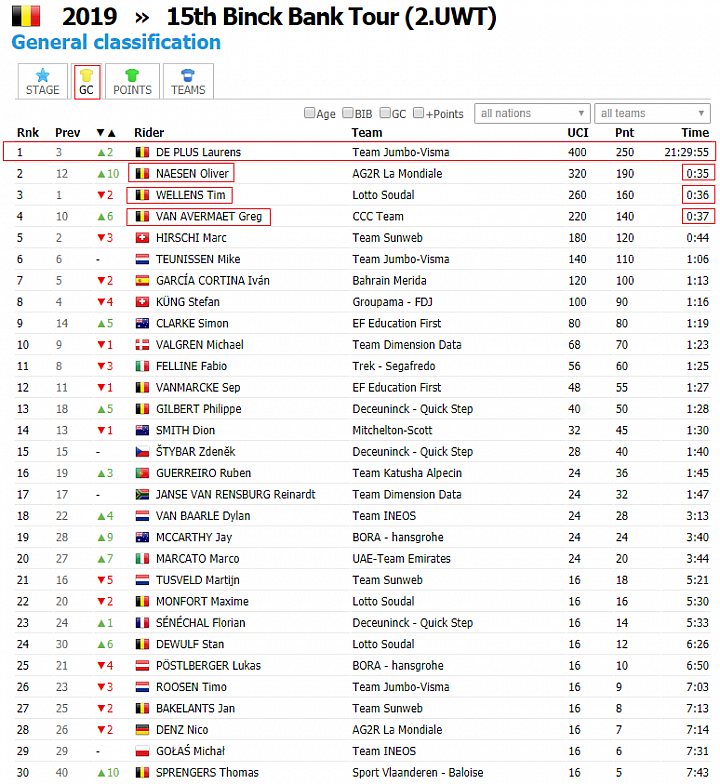The height and width of the screenshot is (784, 720).
Task: Click Italian flag beside FELLINE Fabio
Action: pyautogui.click(x=142, y=366)
